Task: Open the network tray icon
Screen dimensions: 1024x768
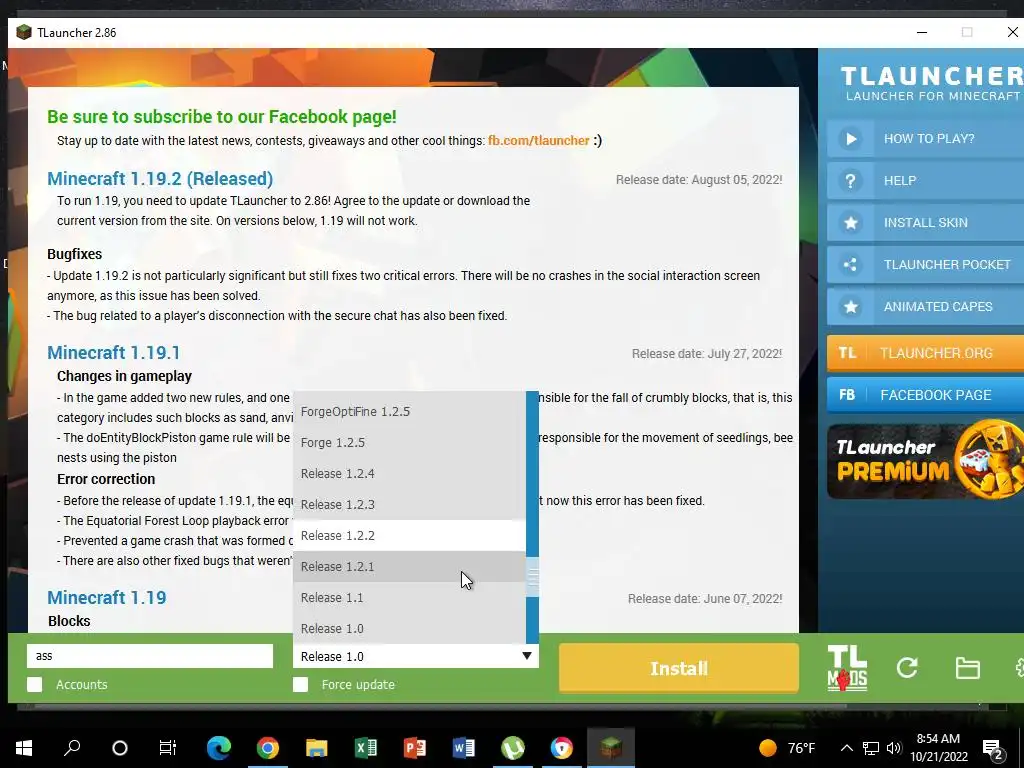Action: [x=871, y=748]
